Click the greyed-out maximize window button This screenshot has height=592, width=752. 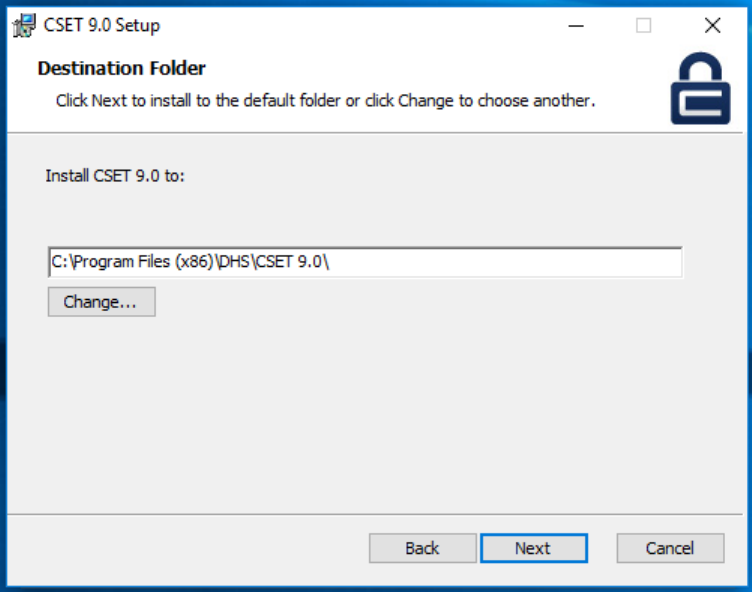(x=644, y=25)
